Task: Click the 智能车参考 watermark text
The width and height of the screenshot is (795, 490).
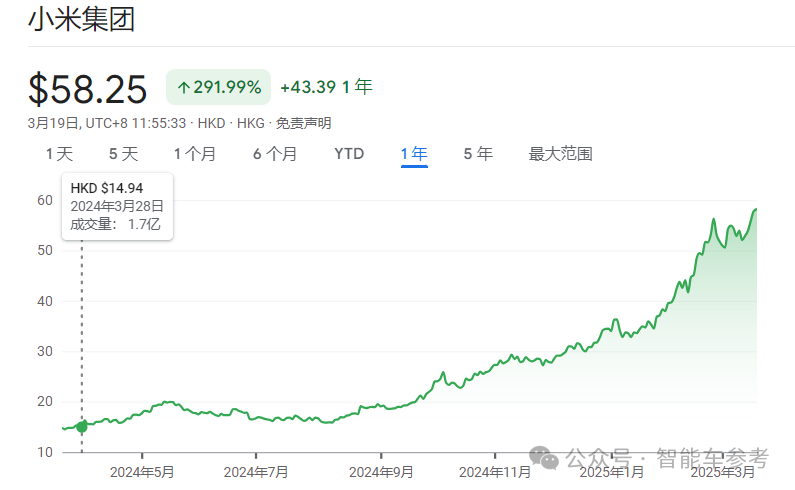Action: point(711,458)
